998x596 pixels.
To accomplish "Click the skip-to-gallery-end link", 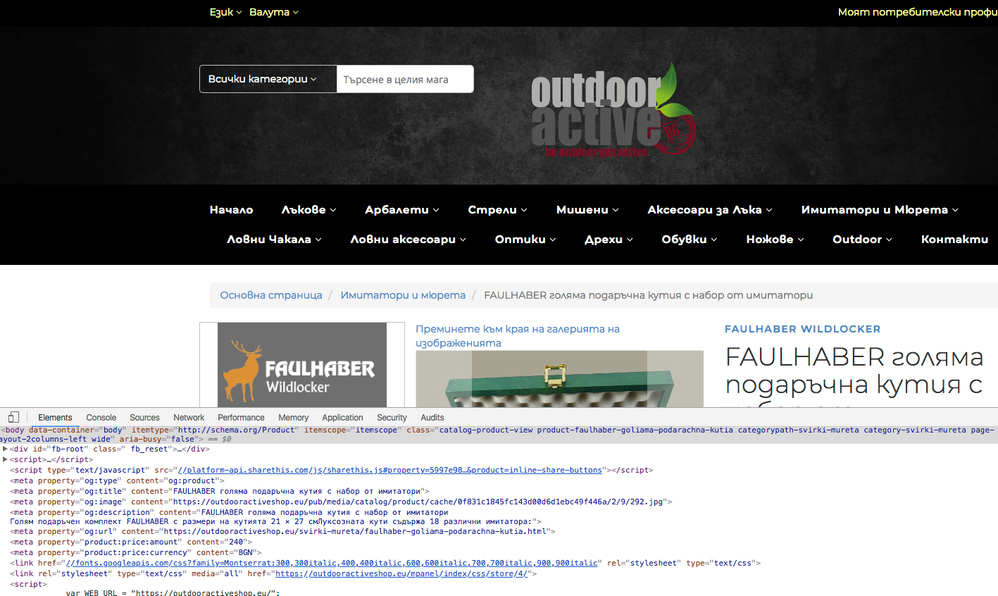I will point(517,336).
